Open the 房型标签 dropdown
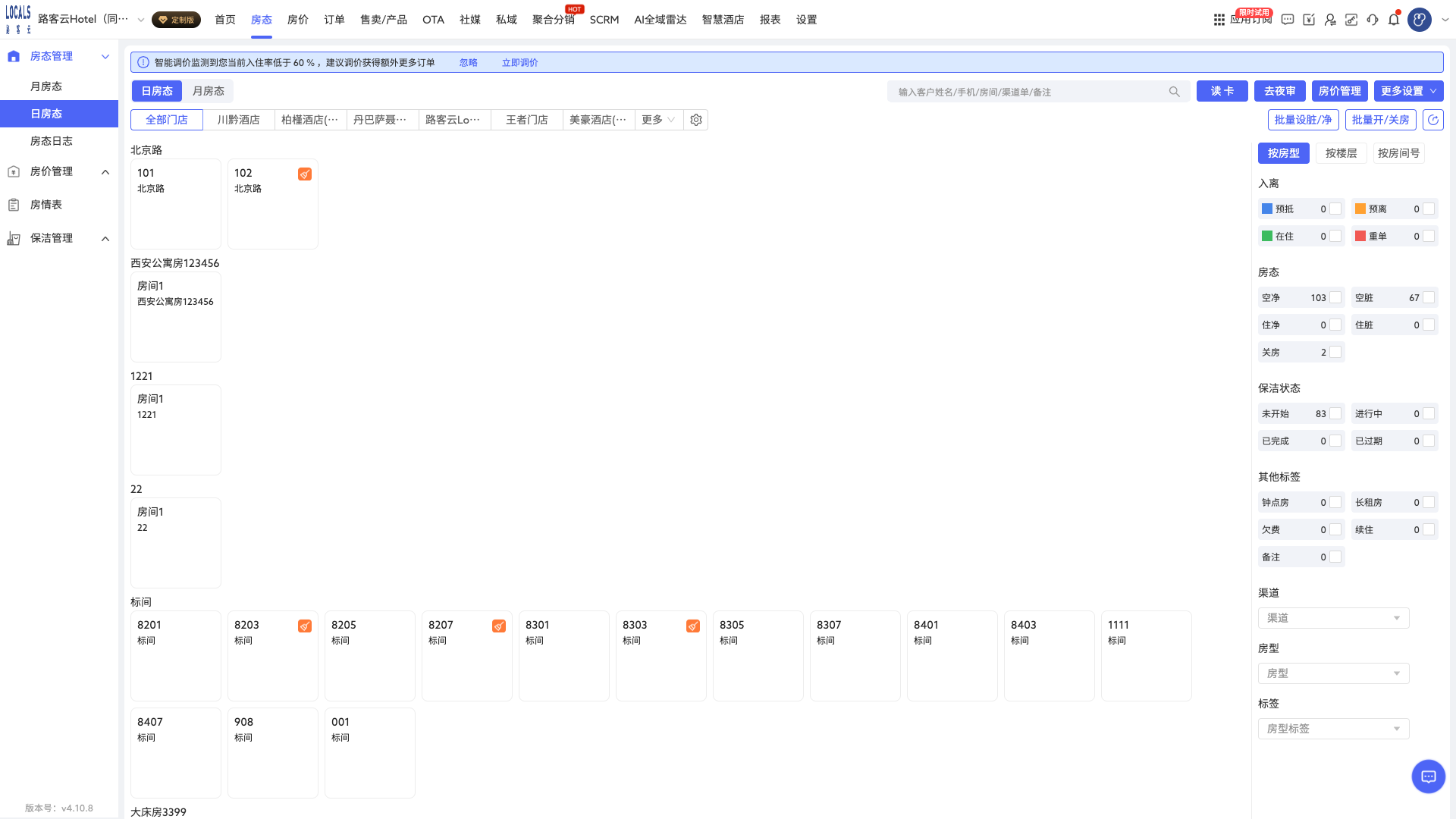Image resolution: width=1456 pixels, height=819 pixels. [1334, 729]
